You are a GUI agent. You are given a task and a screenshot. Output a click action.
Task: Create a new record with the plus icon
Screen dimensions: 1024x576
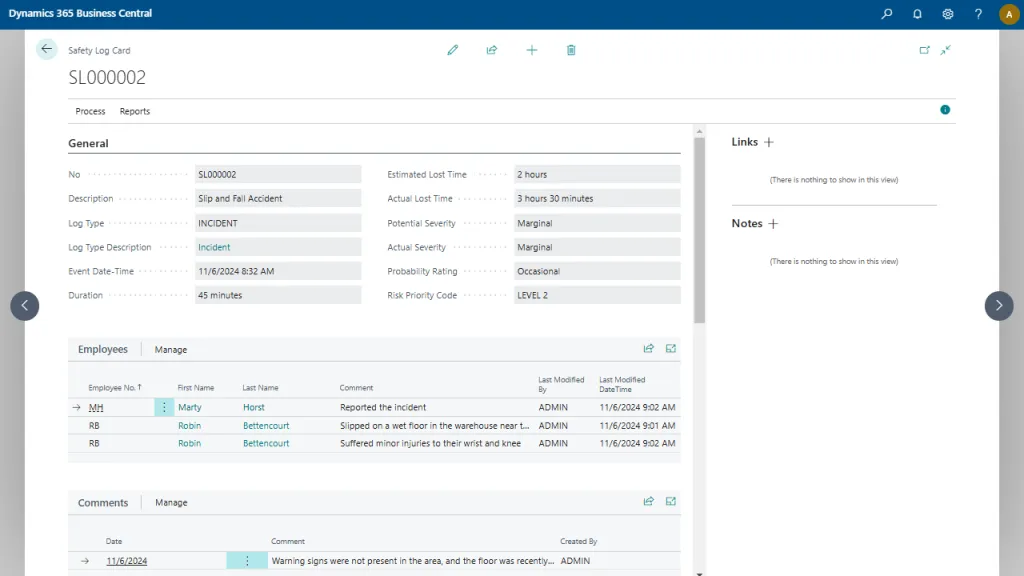tap(531, 49)
